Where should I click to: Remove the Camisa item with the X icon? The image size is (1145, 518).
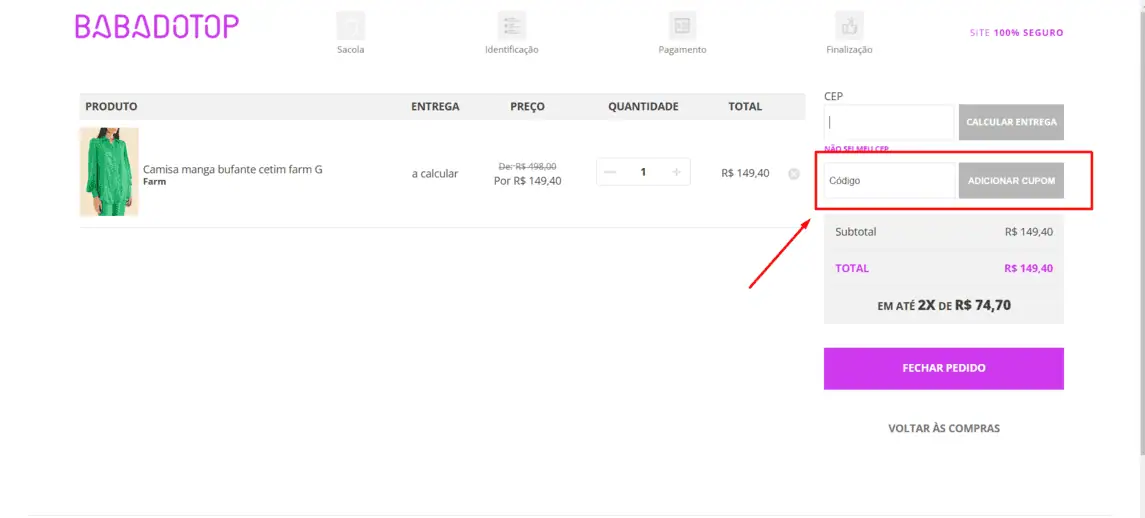coord(794,174)
